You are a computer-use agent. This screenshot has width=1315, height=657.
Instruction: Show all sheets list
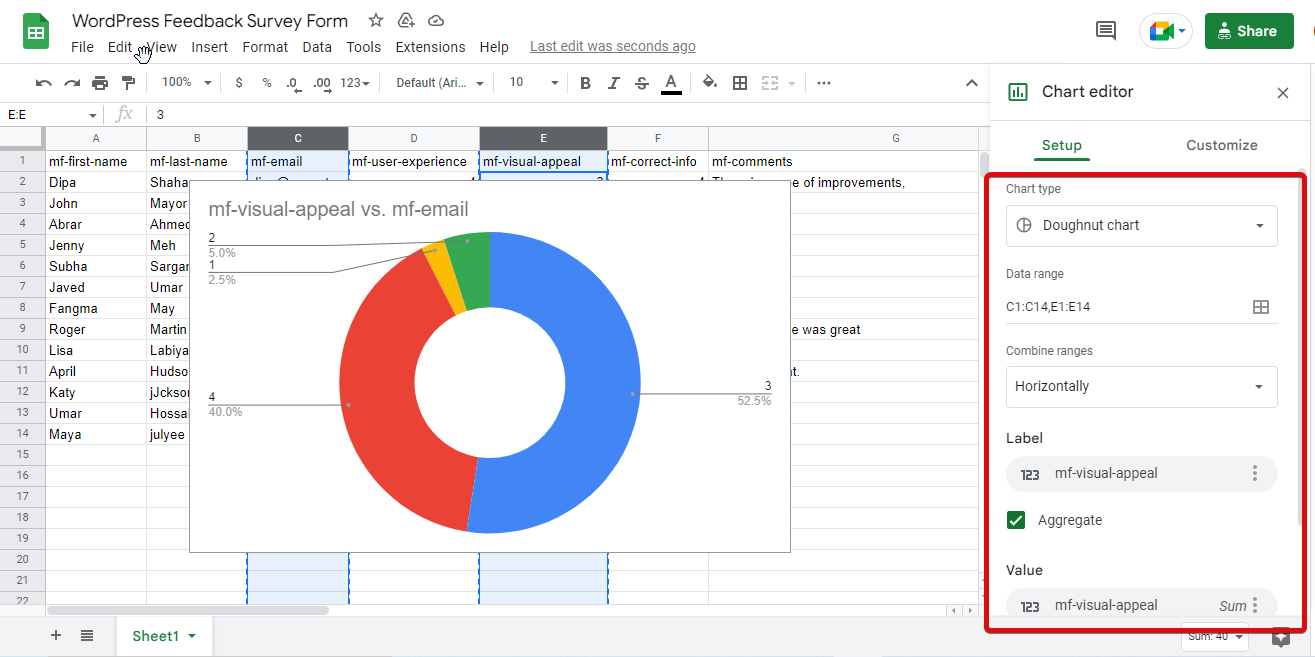[x=87, y=635]
